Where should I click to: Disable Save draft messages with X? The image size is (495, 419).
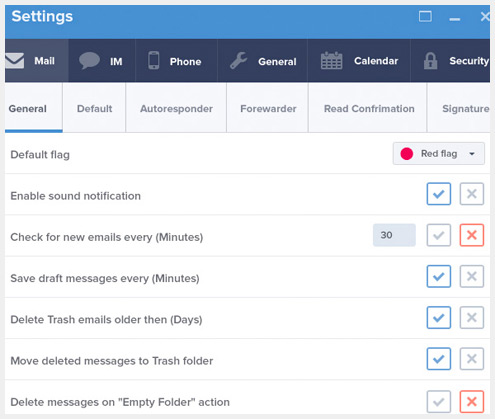point(472,276)
